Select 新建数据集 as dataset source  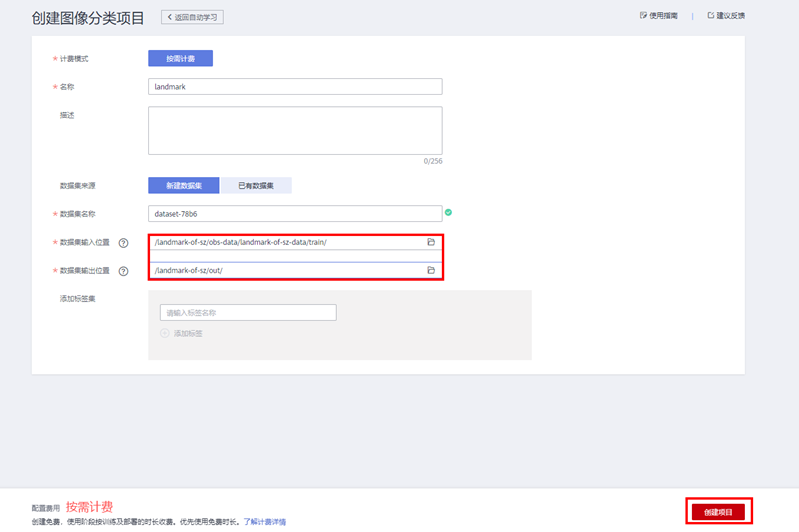point(184,185)
